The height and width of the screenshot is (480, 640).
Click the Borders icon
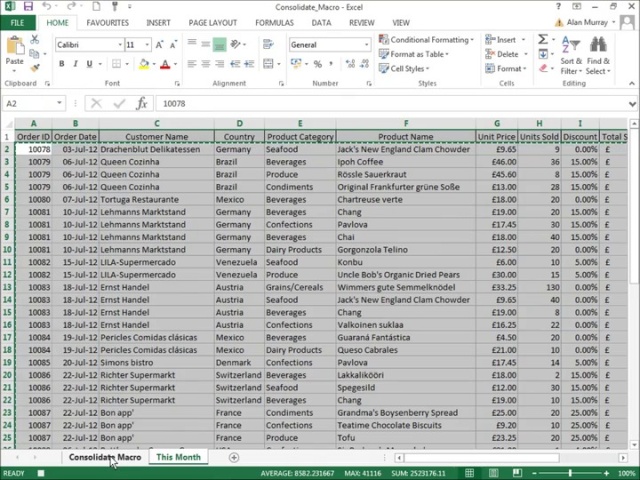(117, 64)
